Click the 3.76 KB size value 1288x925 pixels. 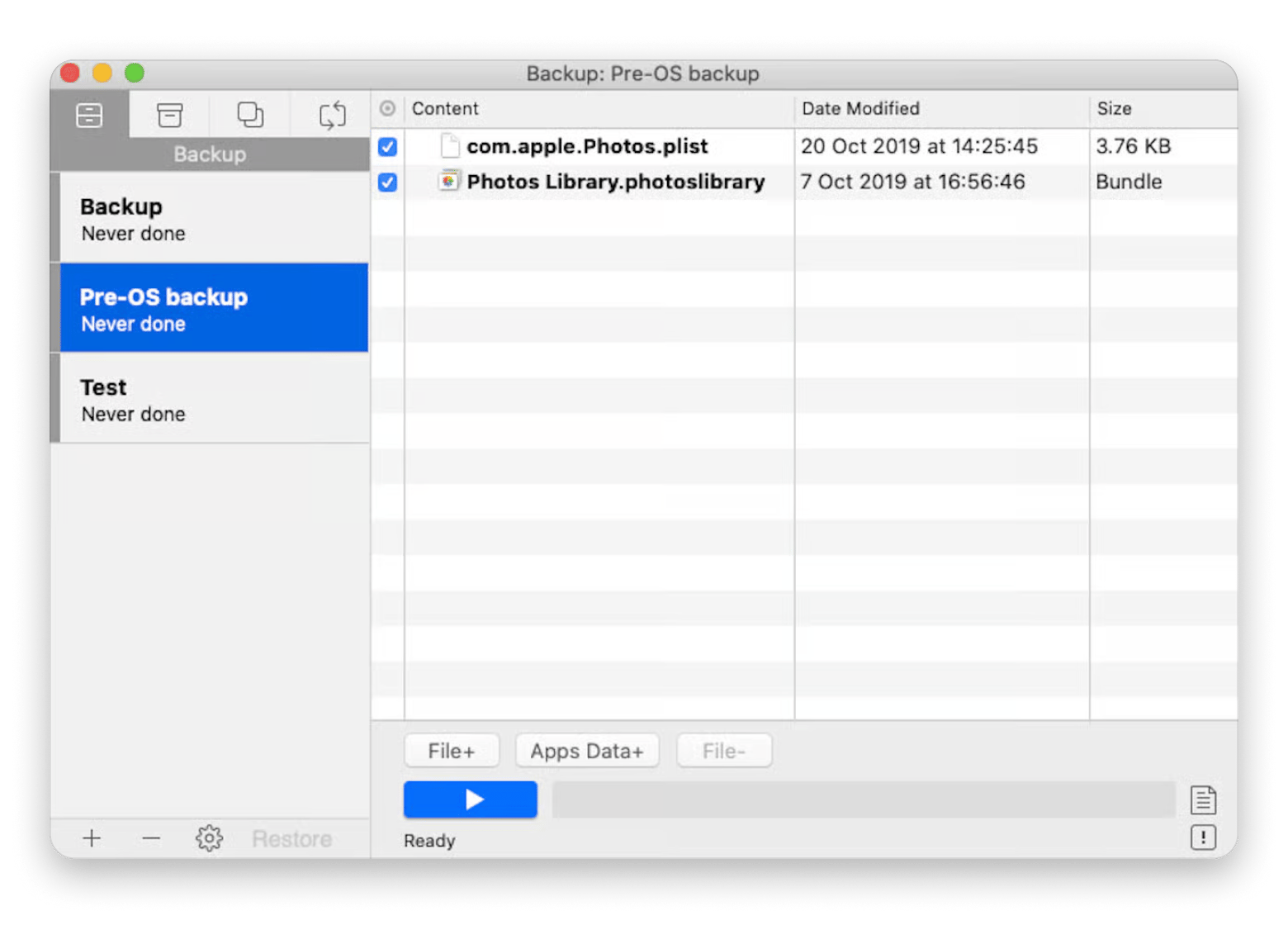click(x=1133, y=146)
